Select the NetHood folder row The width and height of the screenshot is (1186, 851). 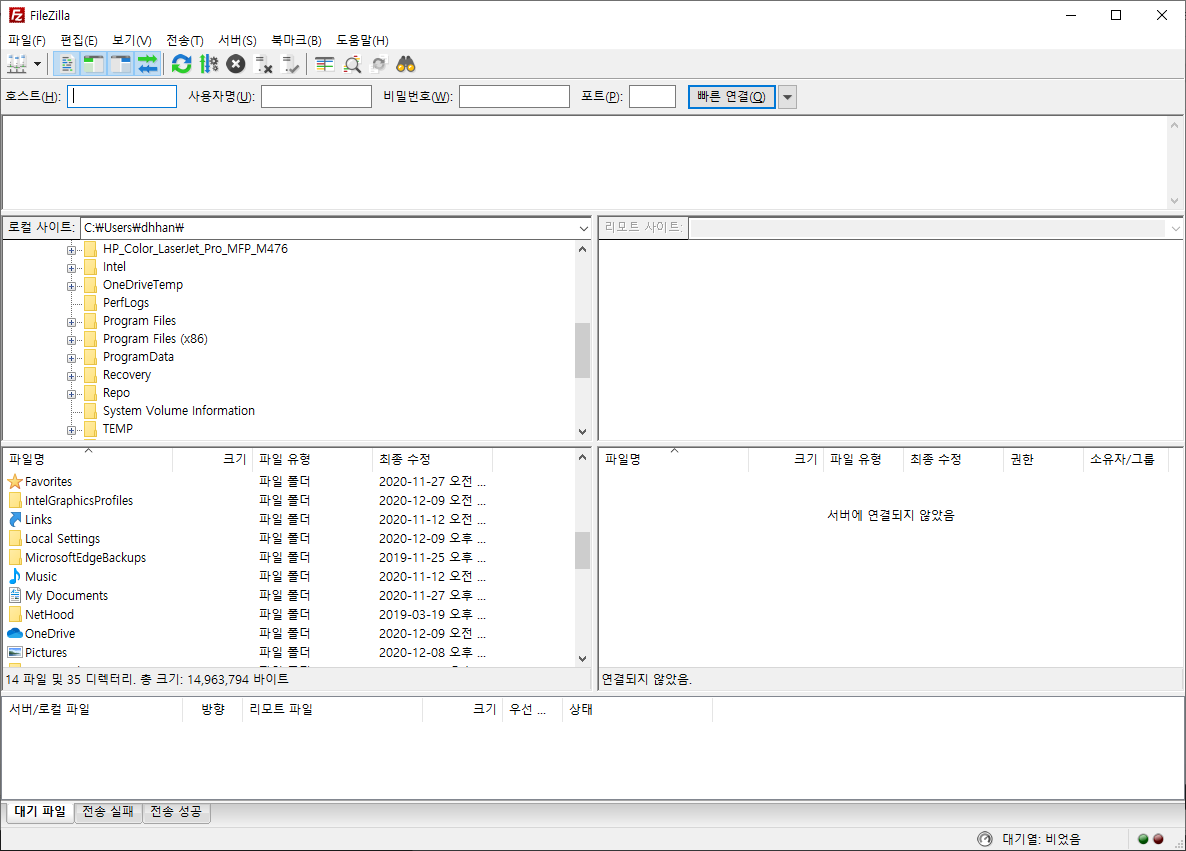click(x=49, y=614)
